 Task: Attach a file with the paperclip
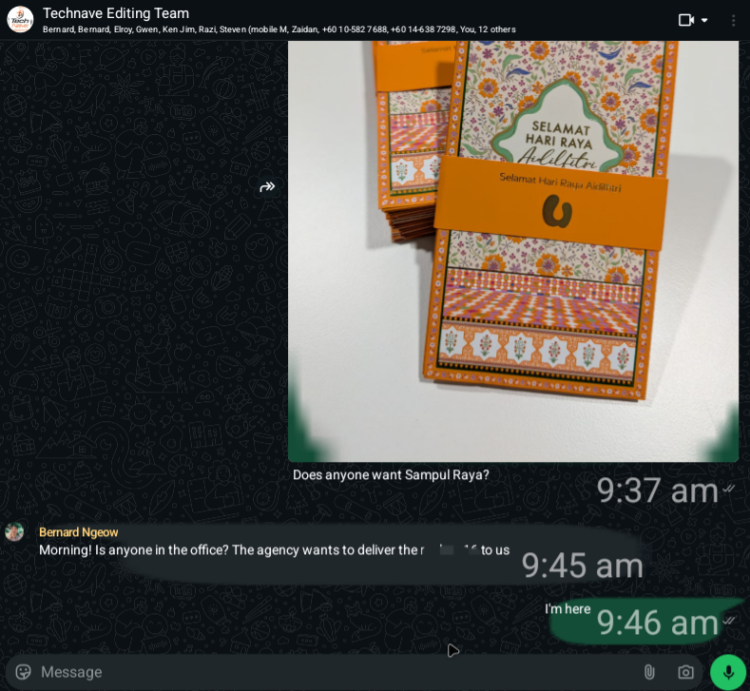pos(649,672)
